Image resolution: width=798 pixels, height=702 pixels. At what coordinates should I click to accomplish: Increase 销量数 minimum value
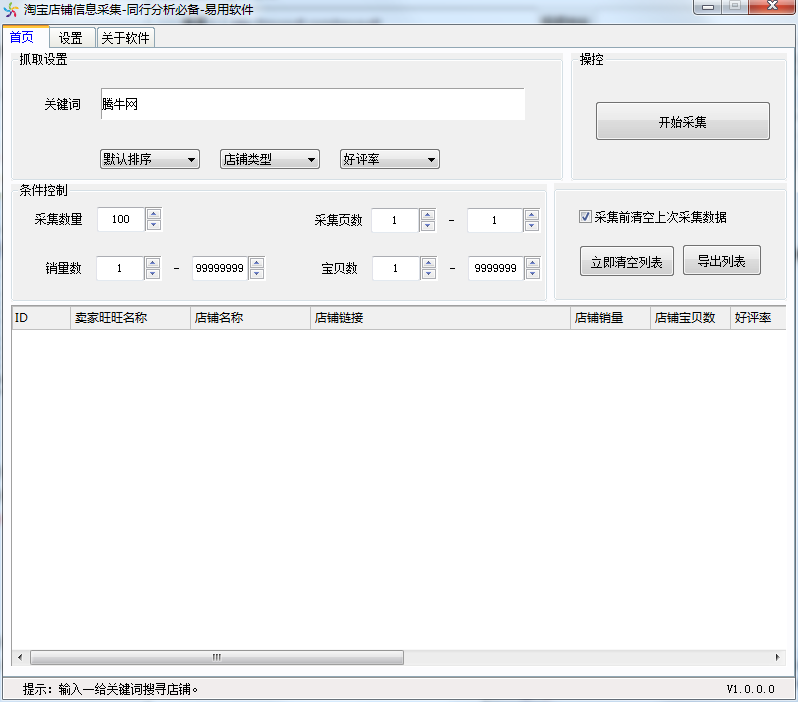pyautogui.click(x=153, y=263)
